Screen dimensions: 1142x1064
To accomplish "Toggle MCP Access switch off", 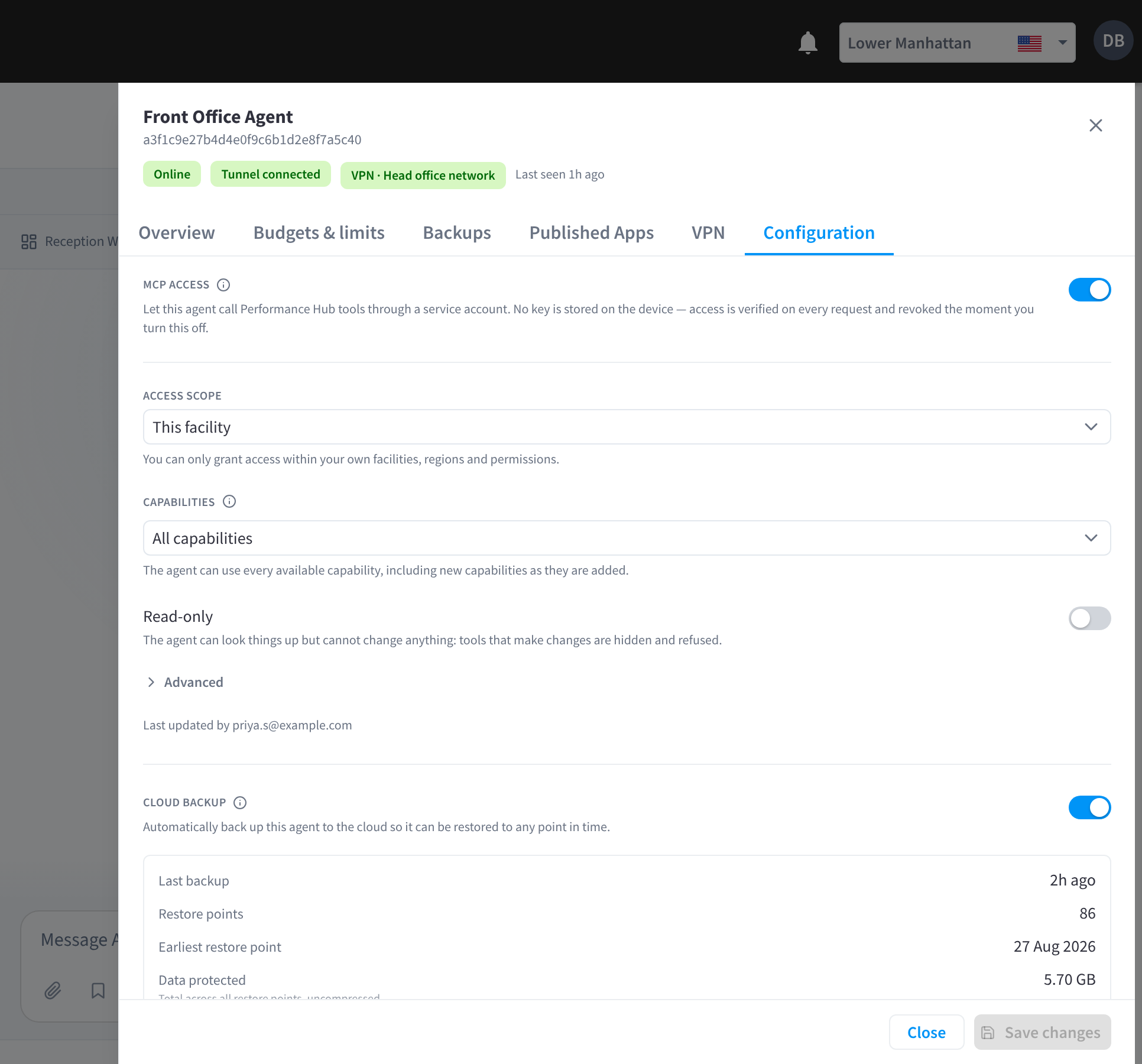I will click(x=1089, y=290).
